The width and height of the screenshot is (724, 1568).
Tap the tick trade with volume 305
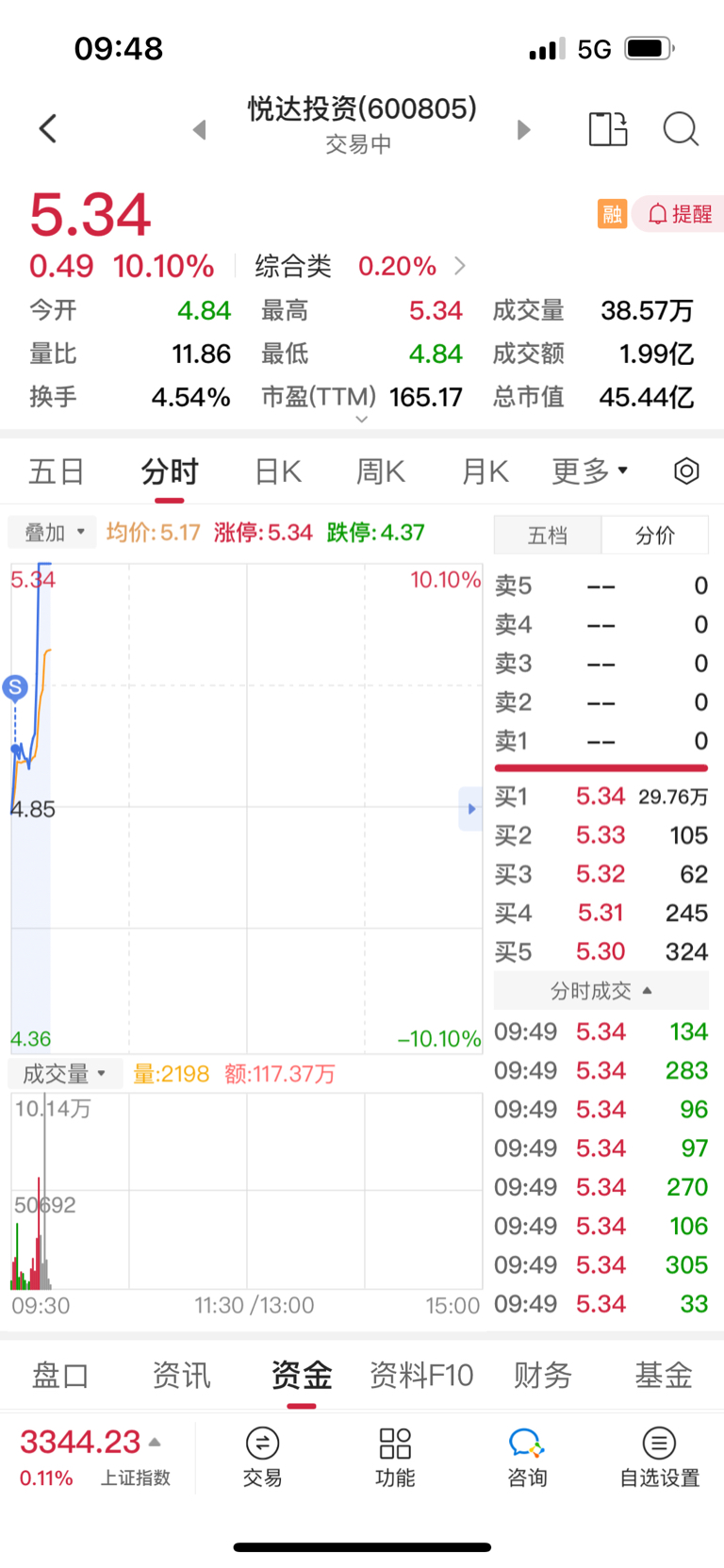pos(601,1264)
